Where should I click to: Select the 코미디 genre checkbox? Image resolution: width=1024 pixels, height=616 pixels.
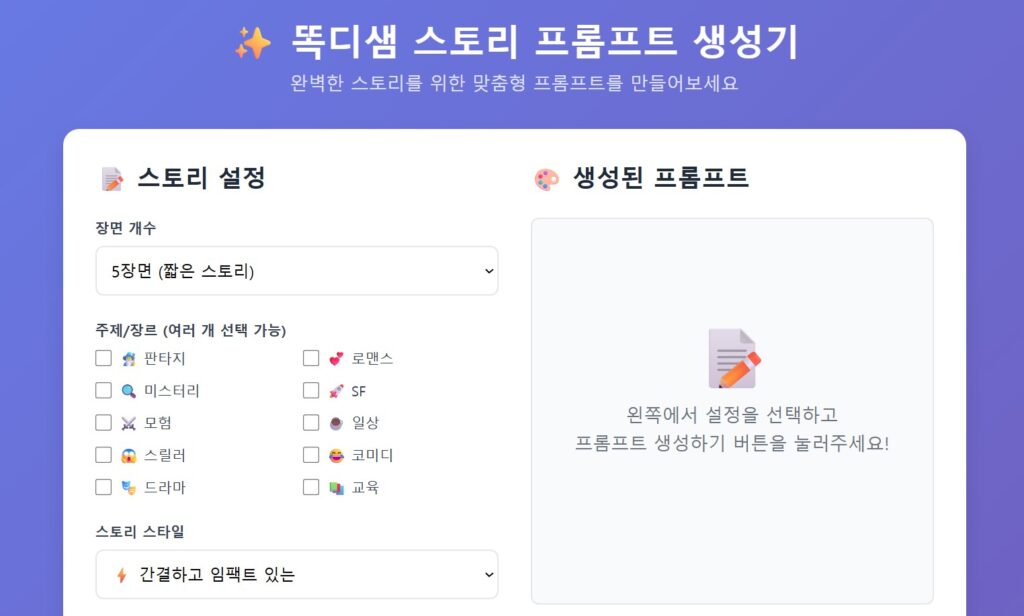(311, 455)
